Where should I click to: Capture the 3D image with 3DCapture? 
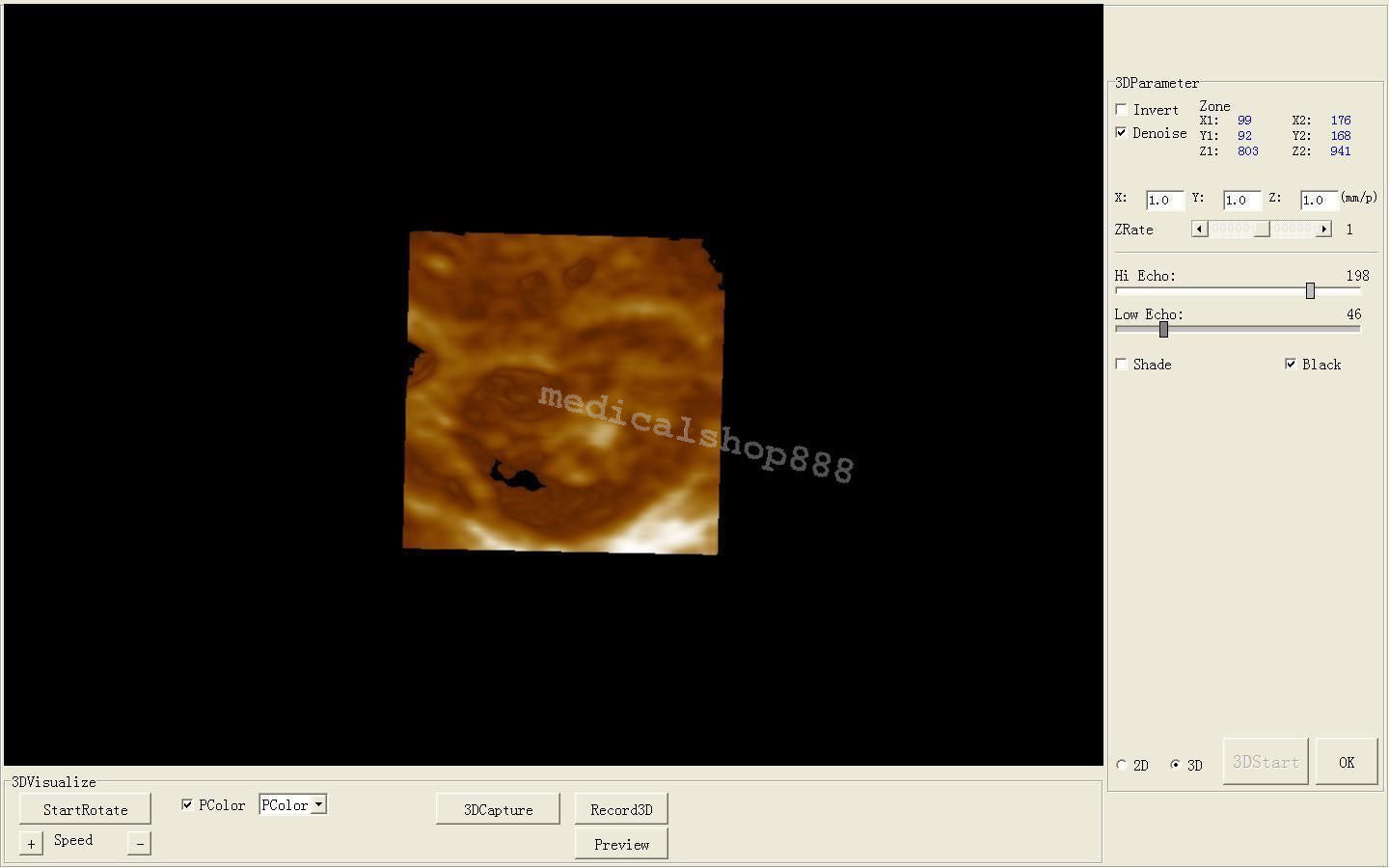pos(498,809)
